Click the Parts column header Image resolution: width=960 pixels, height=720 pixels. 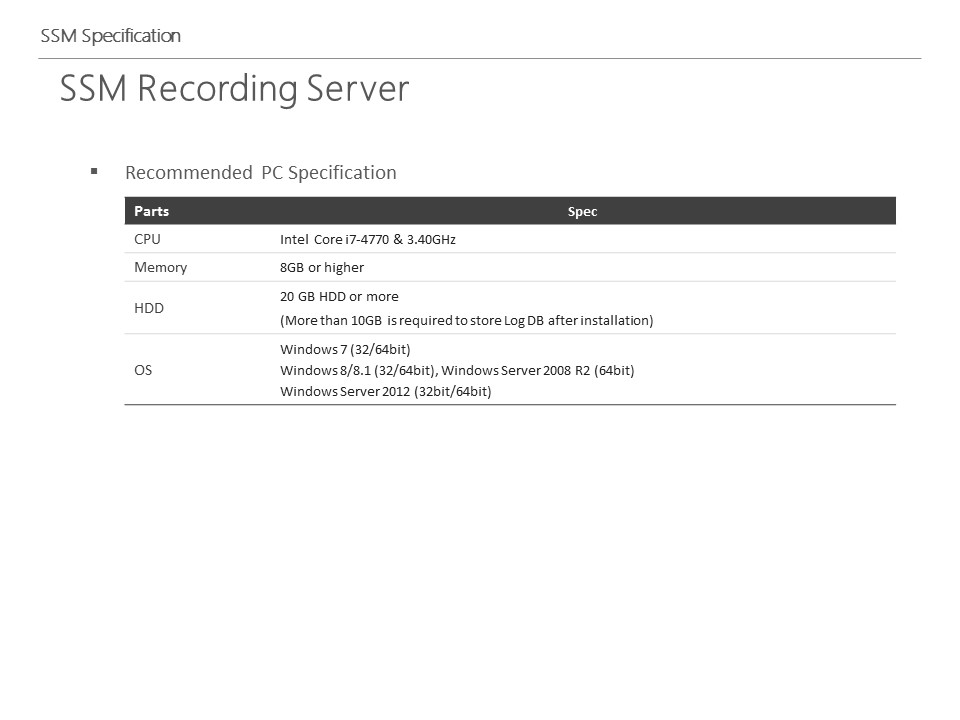click(x=151, y=211)
